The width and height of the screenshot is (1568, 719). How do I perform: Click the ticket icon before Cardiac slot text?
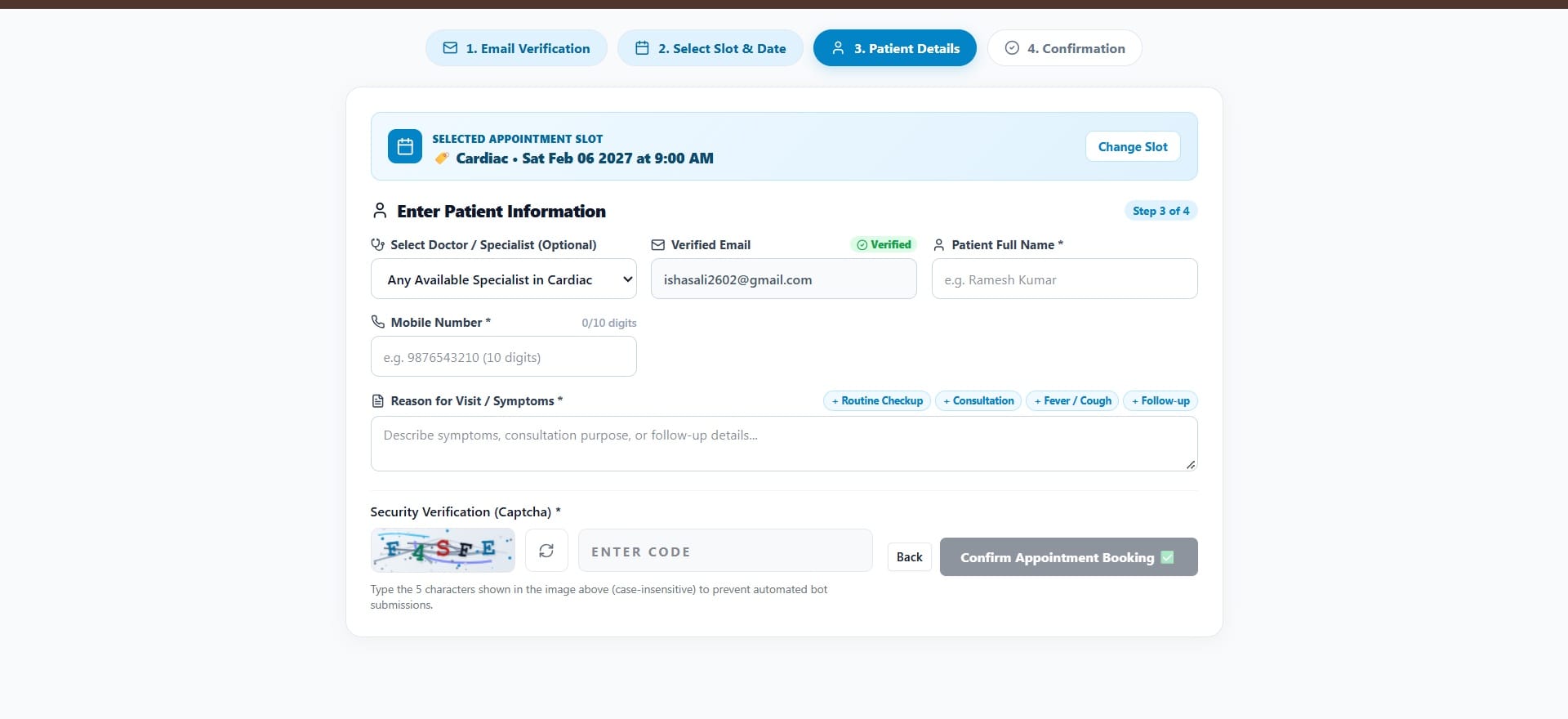(x=442, y=158)
